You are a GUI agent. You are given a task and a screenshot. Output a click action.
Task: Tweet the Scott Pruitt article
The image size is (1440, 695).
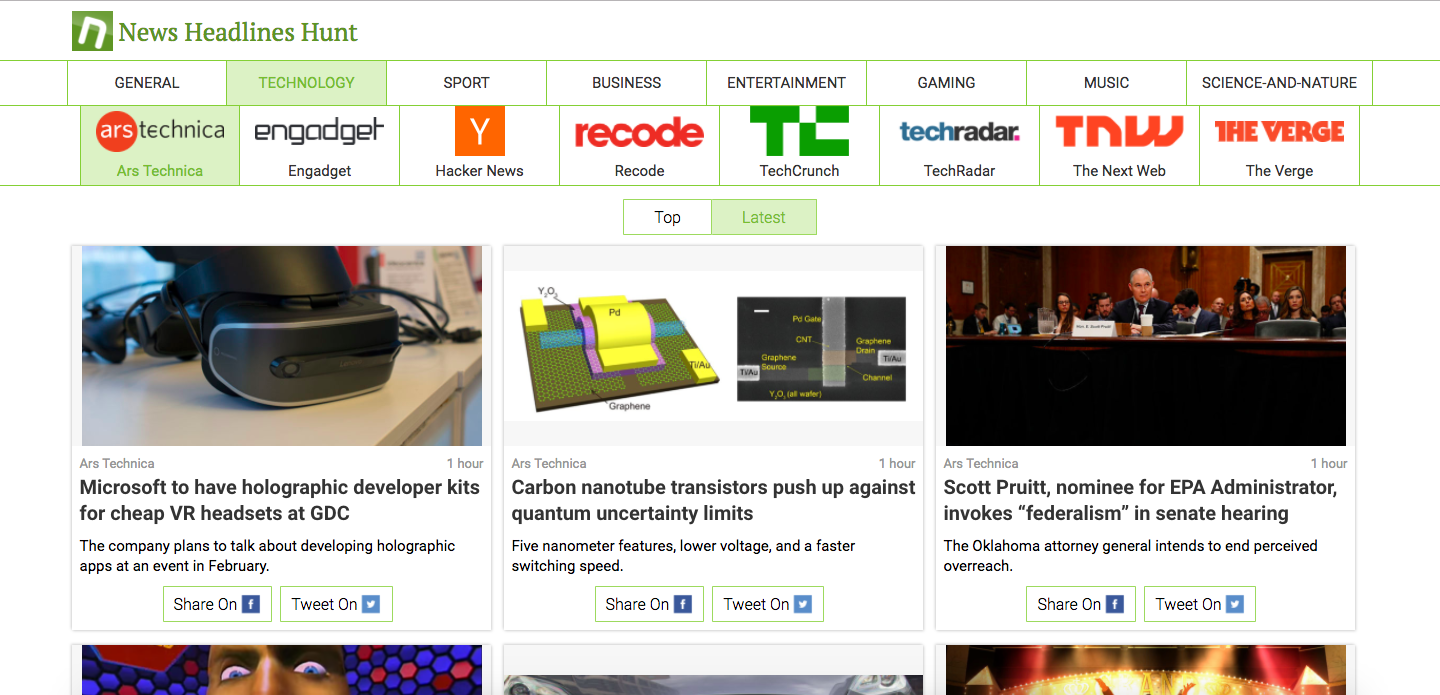click(1200, 604)
